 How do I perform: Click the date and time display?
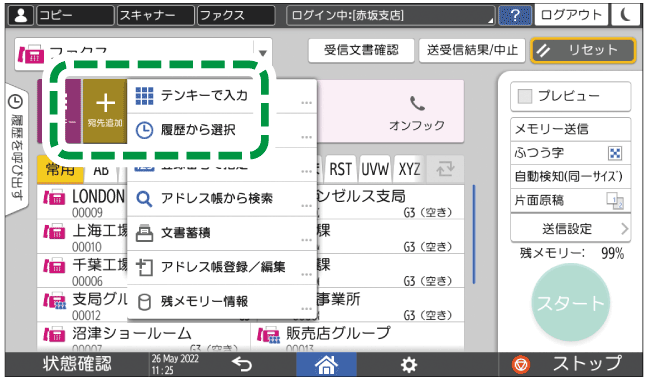[x=175, y=364]
